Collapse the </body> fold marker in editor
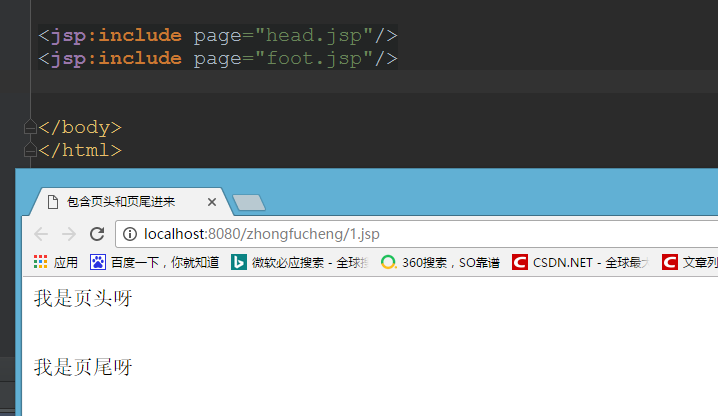Screen dimensions: 718x416 point(30,127)
